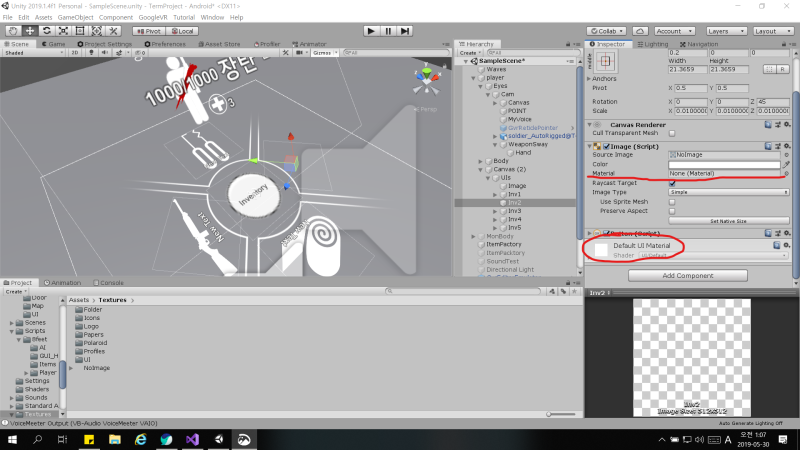Screen dimensions: 800x450
Task: Enable Cull Transparent Mesh checkbox
Action: [672, 133]
